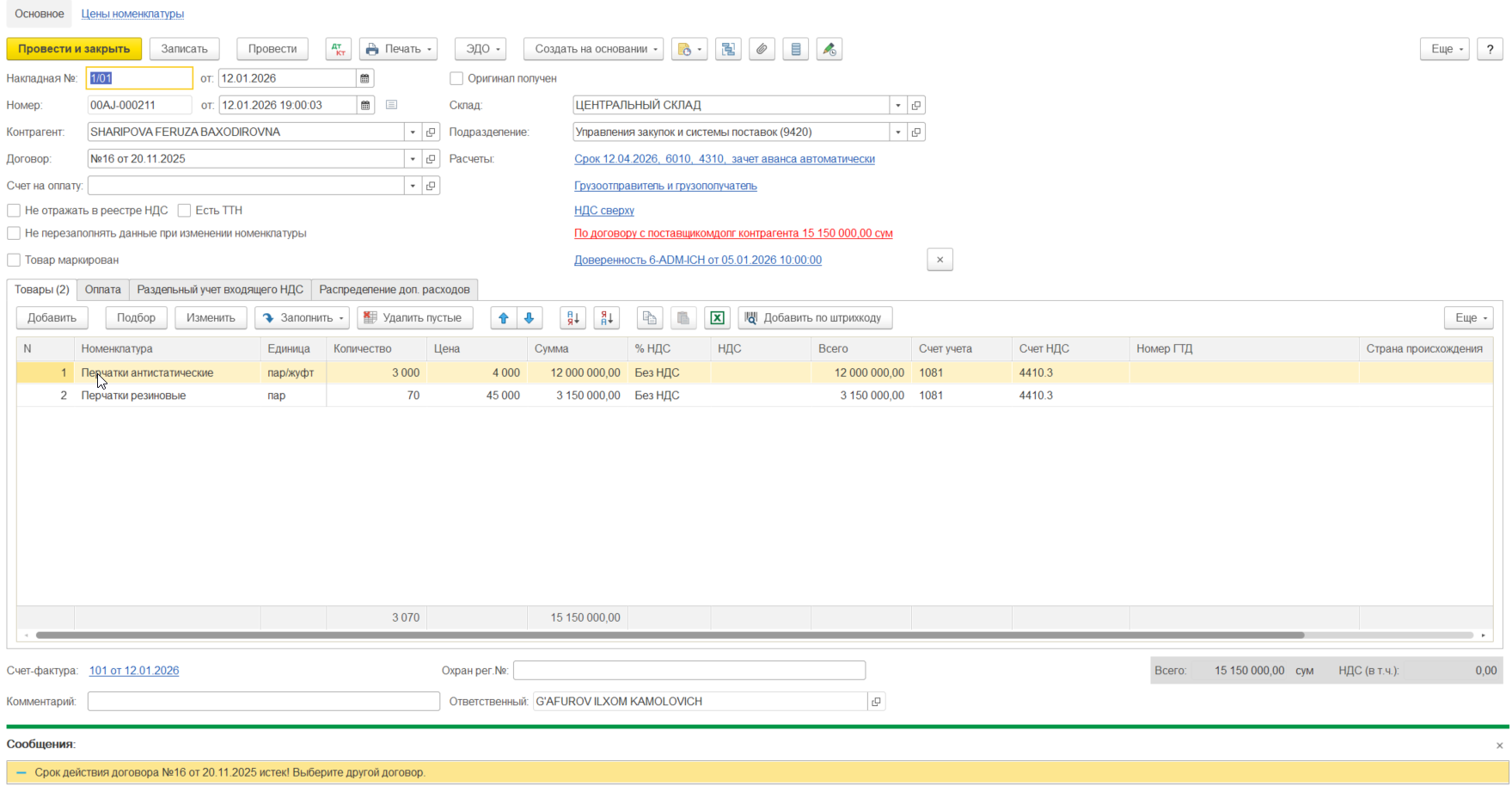The image size is (1512, 792).
Task: Sort goods ascending А-Я
Action: tap(572, 318)
